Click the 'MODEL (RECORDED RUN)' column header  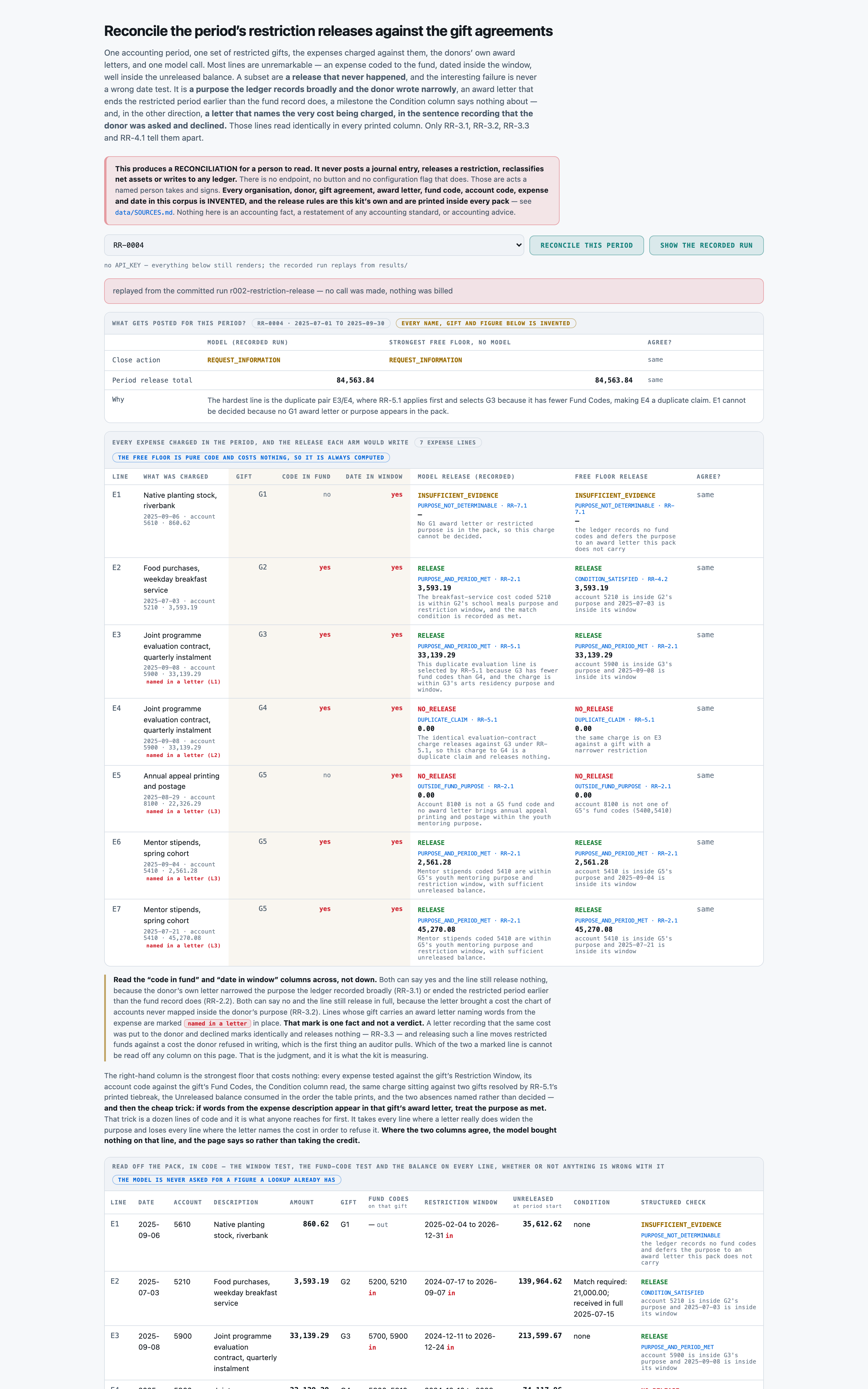coord(247,343)
